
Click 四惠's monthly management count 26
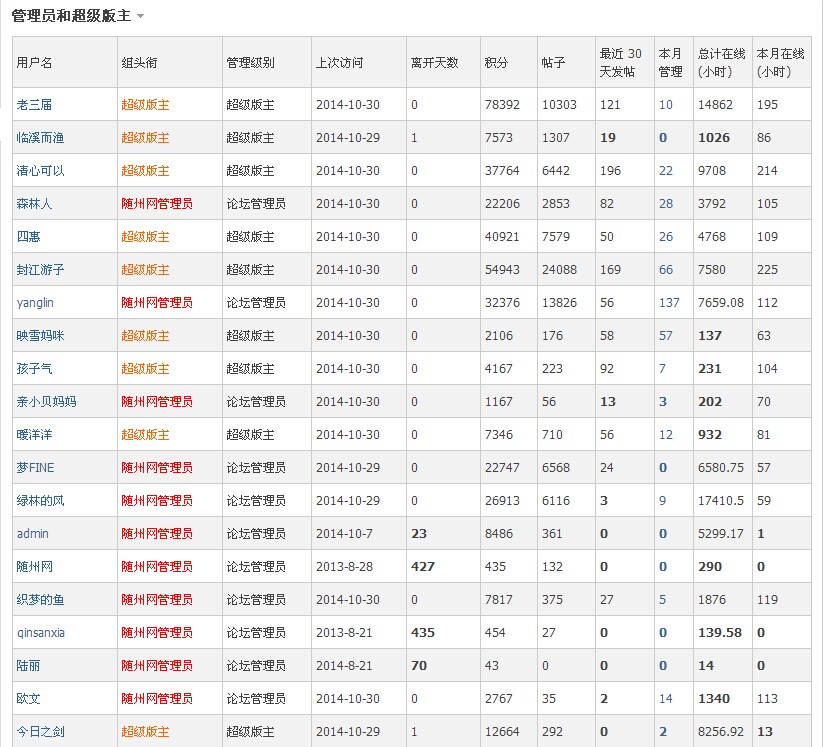pos(666,237)
